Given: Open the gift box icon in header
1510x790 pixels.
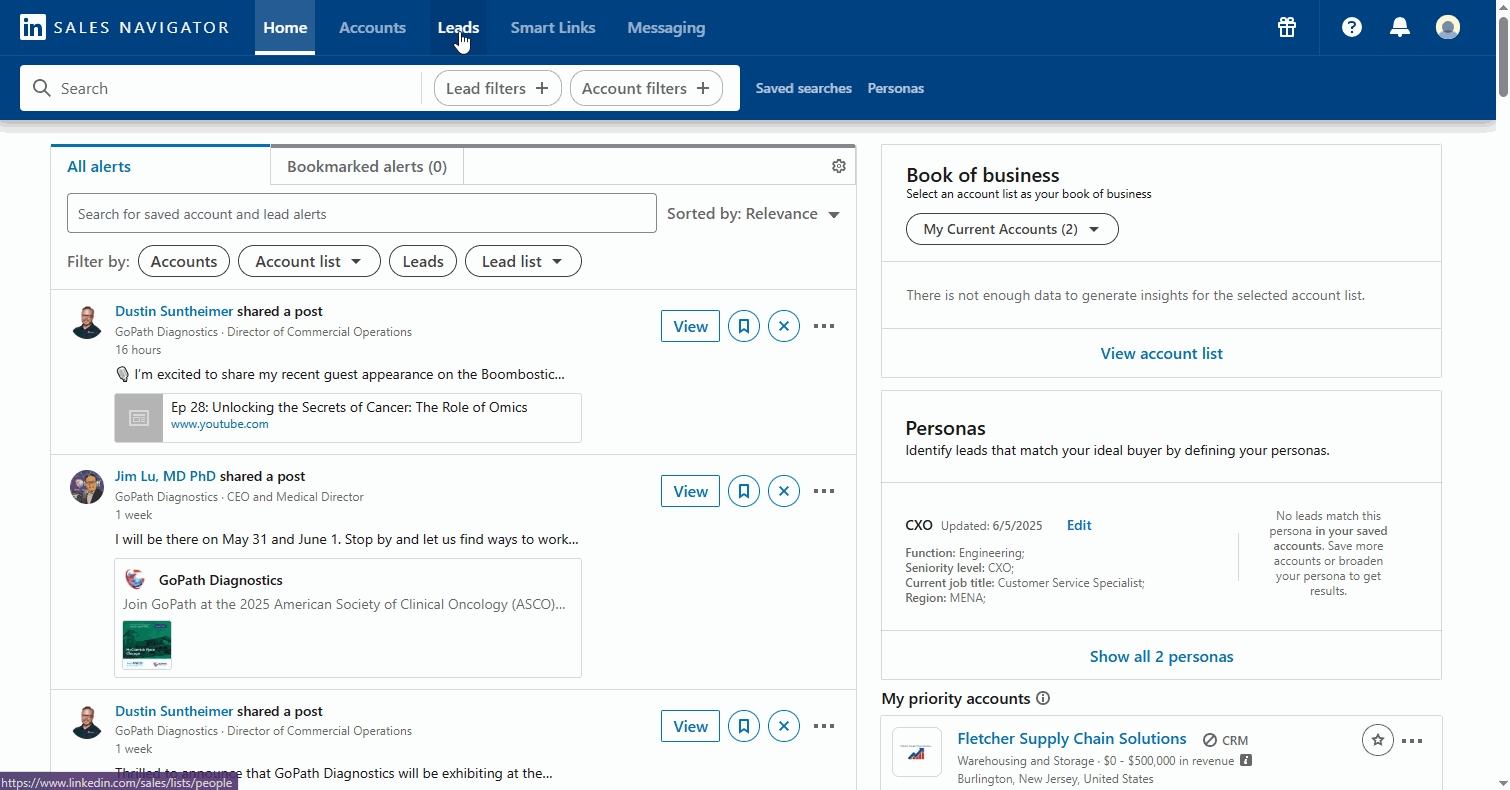Looking at the screenshot, I should [x=1287, y=27].
